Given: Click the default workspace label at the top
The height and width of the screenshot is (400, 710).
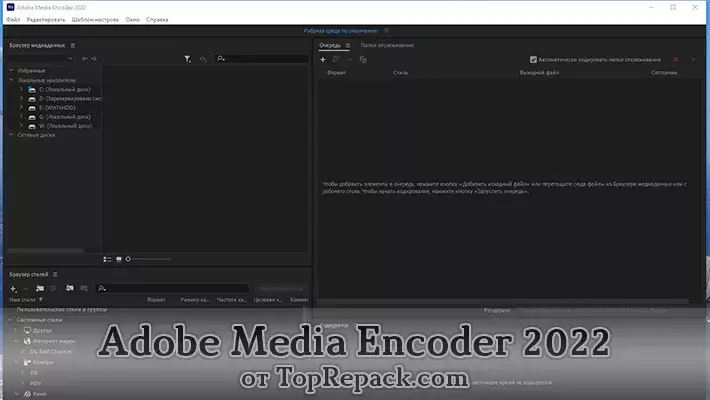Looking at the screenshot, I should point(341,31).
